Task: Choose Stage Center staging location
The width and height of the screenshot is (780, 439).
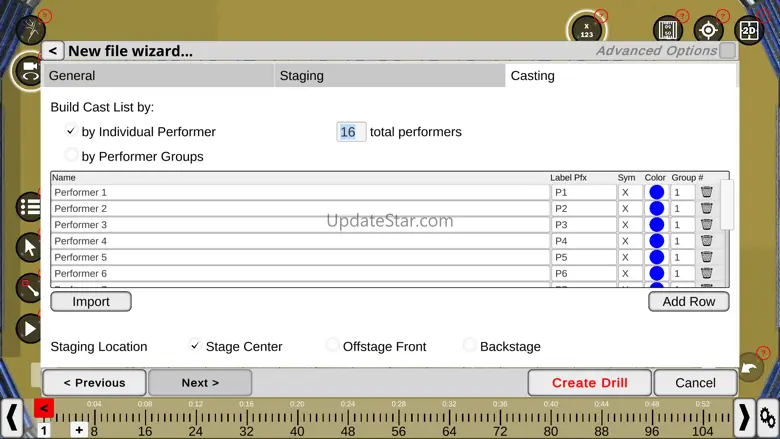Action: (x=195, y=345)
